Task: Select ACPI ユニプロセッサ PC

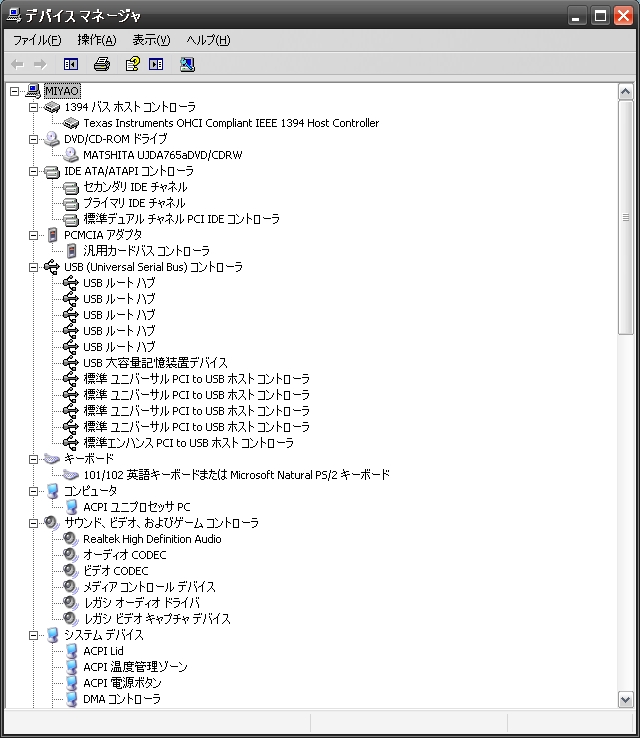Action: [x=136, y=507]
